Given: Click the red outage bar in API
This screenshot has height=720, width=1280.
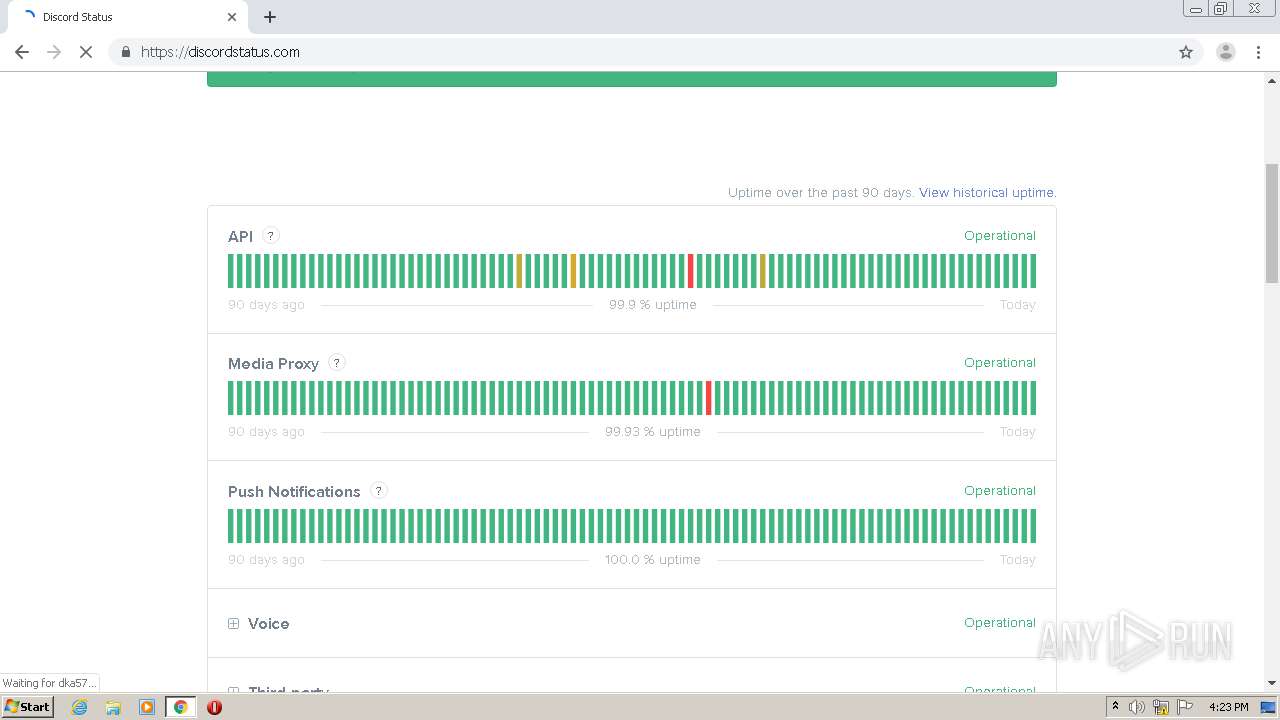Looking at the screenshot, I should pos(690,271).
